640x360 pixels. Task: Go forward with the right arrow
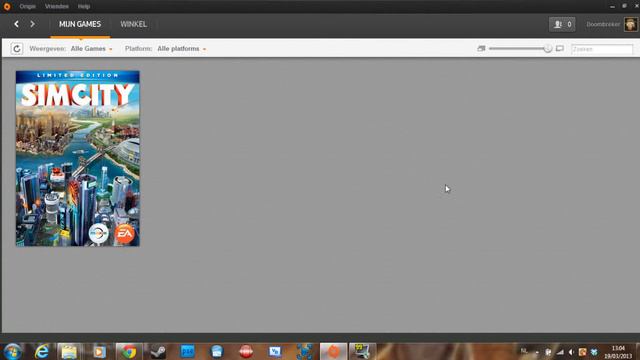pyautogui.click(x=32, y=24)
